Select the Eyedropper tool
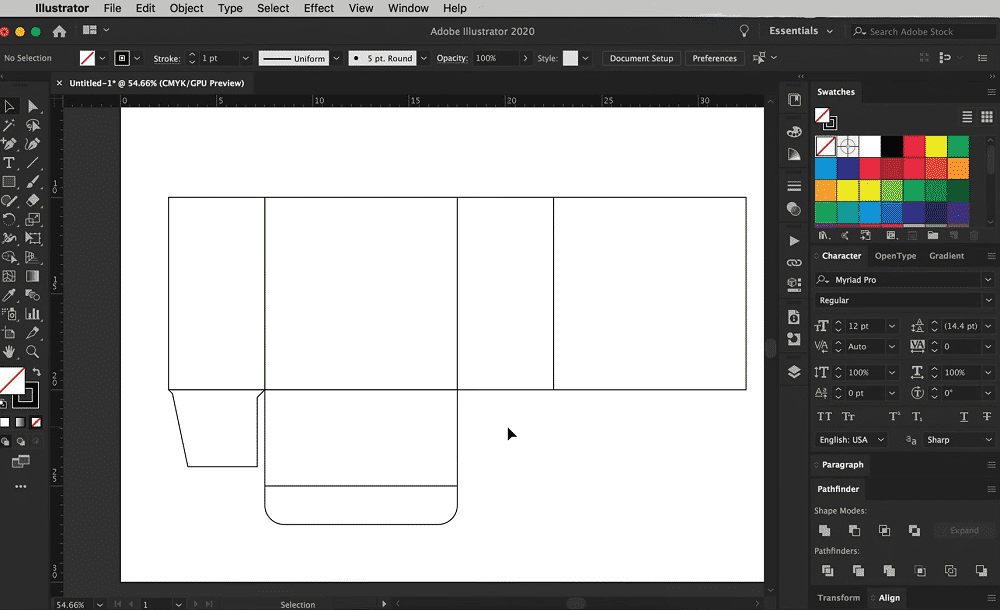 click(9, 296)
